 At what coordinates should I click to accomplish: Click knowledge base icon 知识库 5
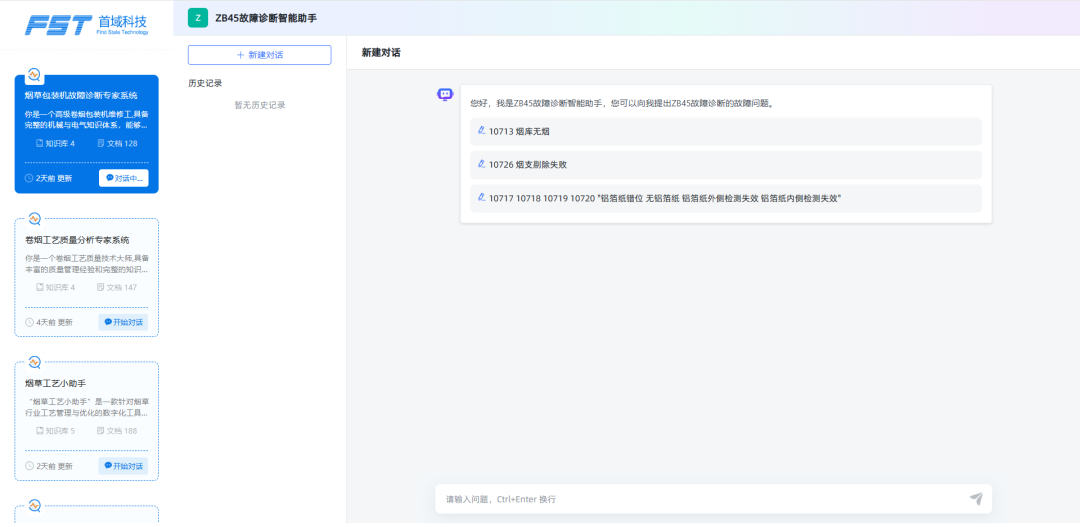click(x=39, y=431)
